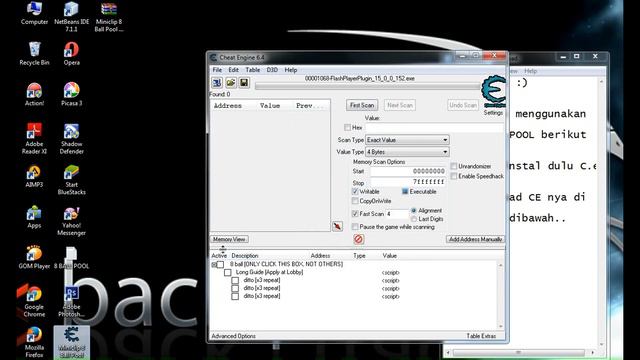Open the Scan Type dropdown
The height and width of the screenshot is (360, 640).
pyautogui.click(x=407, y=140)
